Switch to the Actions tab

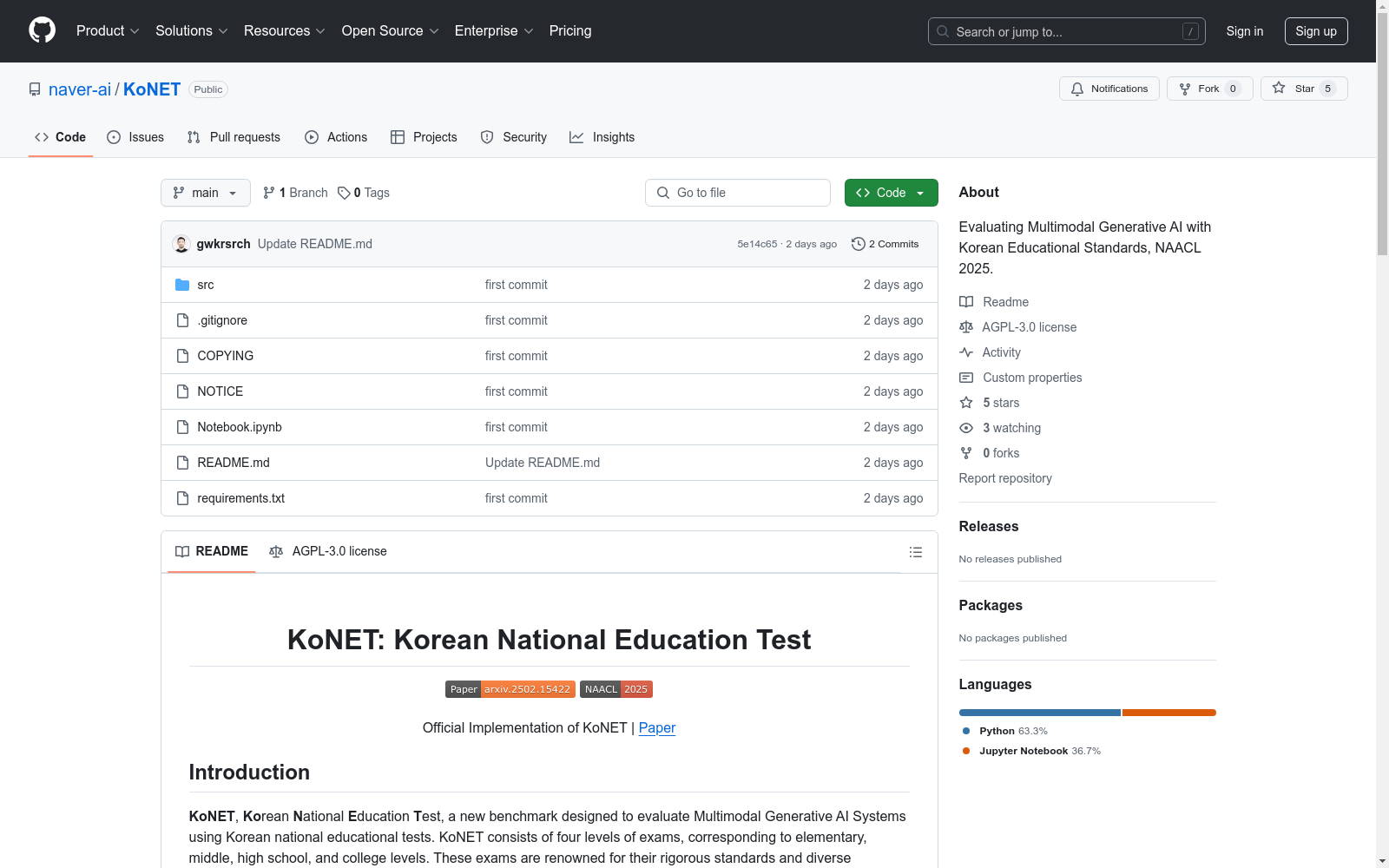336,137
